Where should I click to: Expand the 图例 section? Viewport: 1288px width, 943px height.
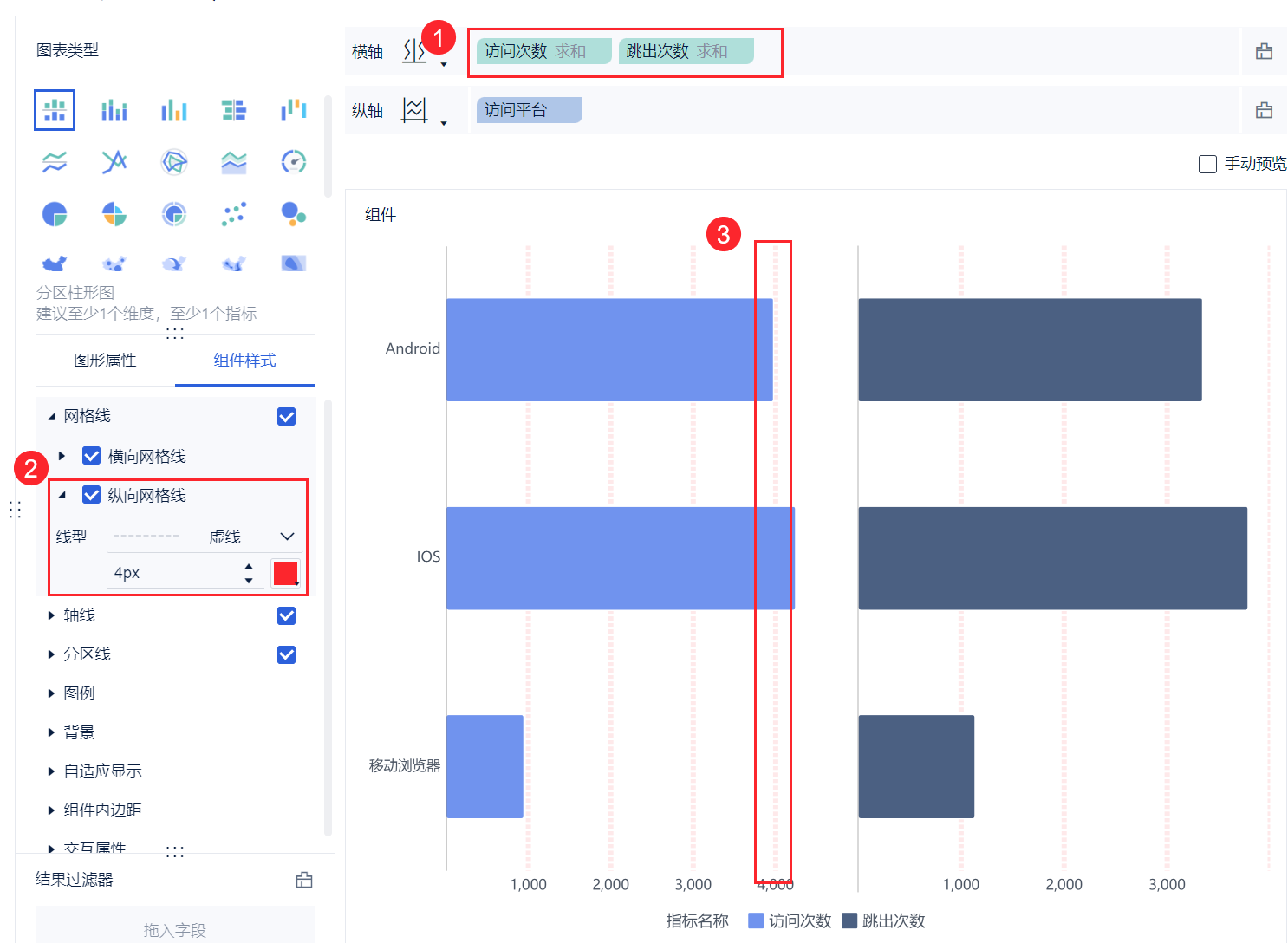(x=51, y=693)
